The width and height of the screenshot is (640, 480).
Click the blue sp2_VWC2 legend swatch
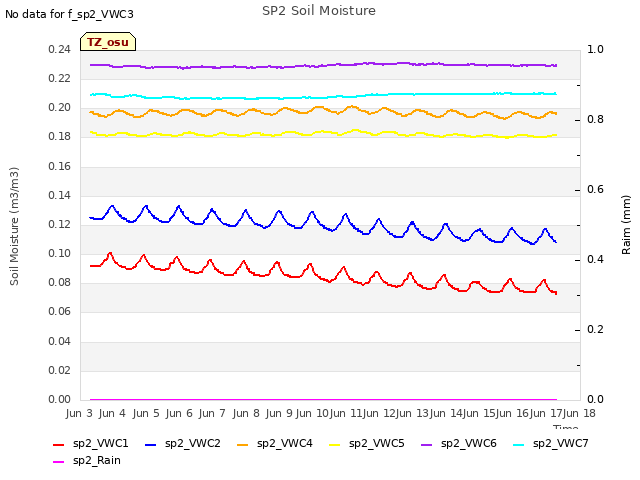151,444
